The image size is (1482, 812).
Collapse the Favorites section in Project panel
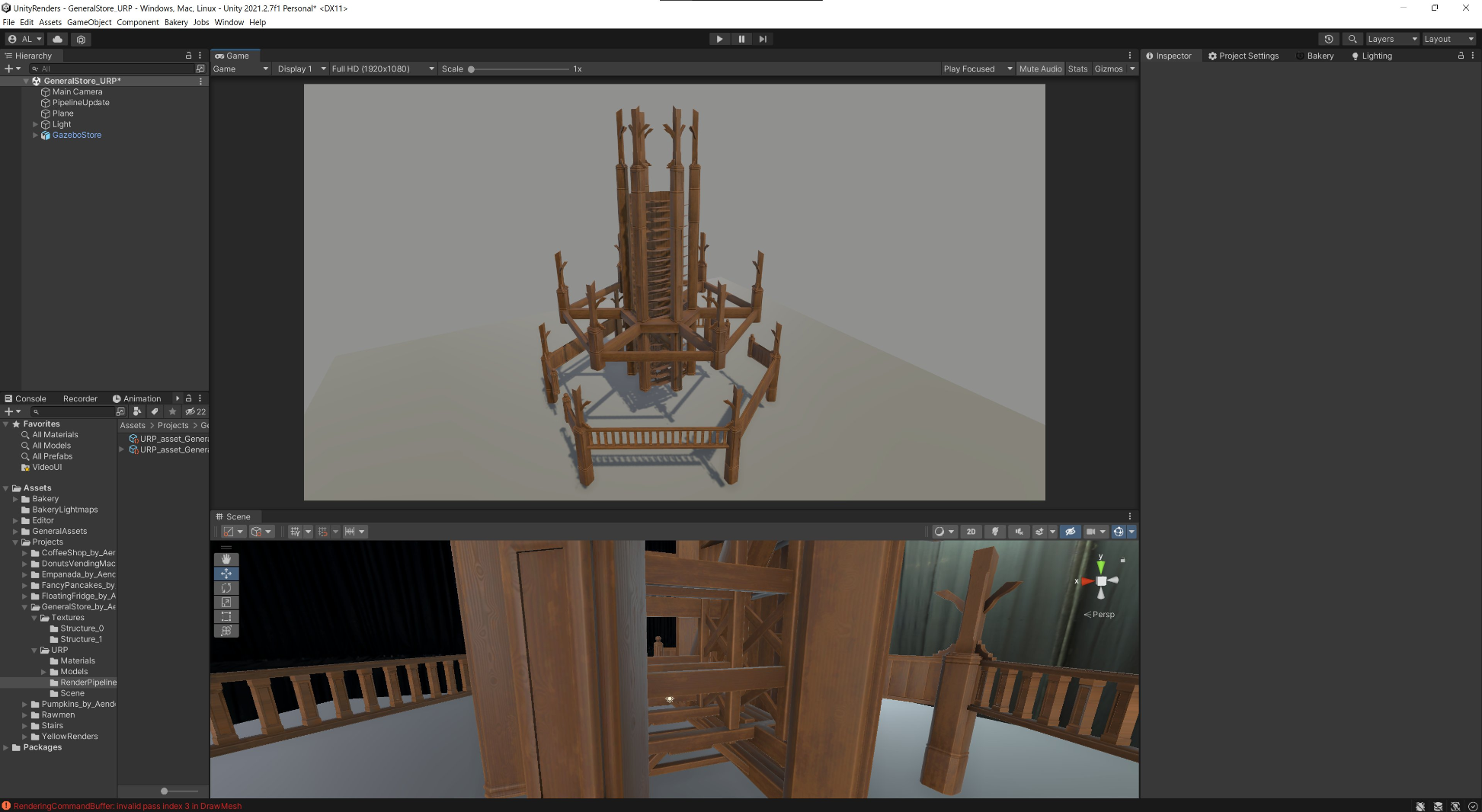tap(6, 424)
